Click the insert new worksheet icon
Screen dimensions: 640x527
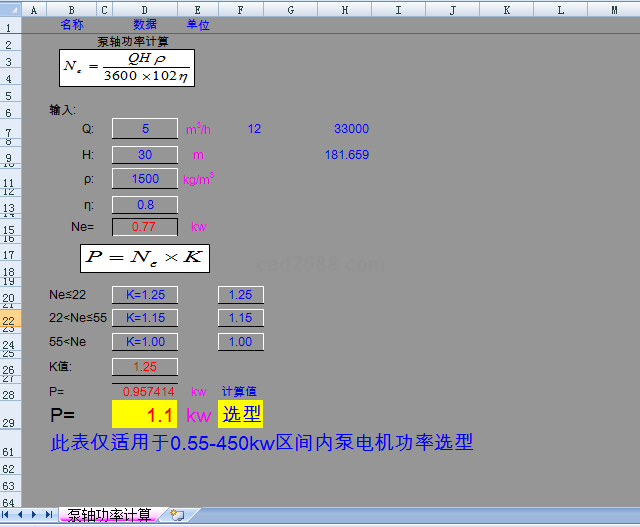pyautogui.click(x=177, y=515)
